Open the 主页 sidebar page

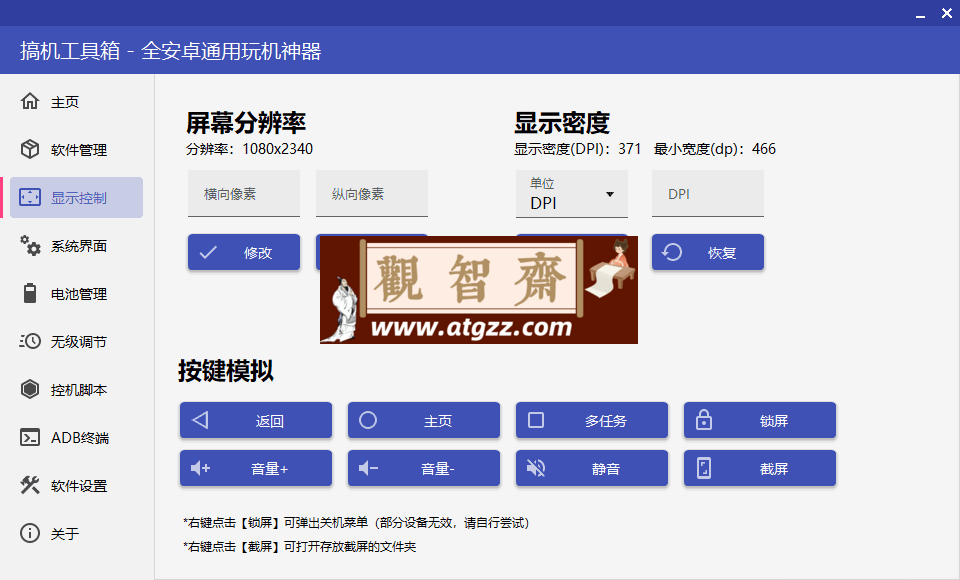pyautogui.click(x=77, y=101)
